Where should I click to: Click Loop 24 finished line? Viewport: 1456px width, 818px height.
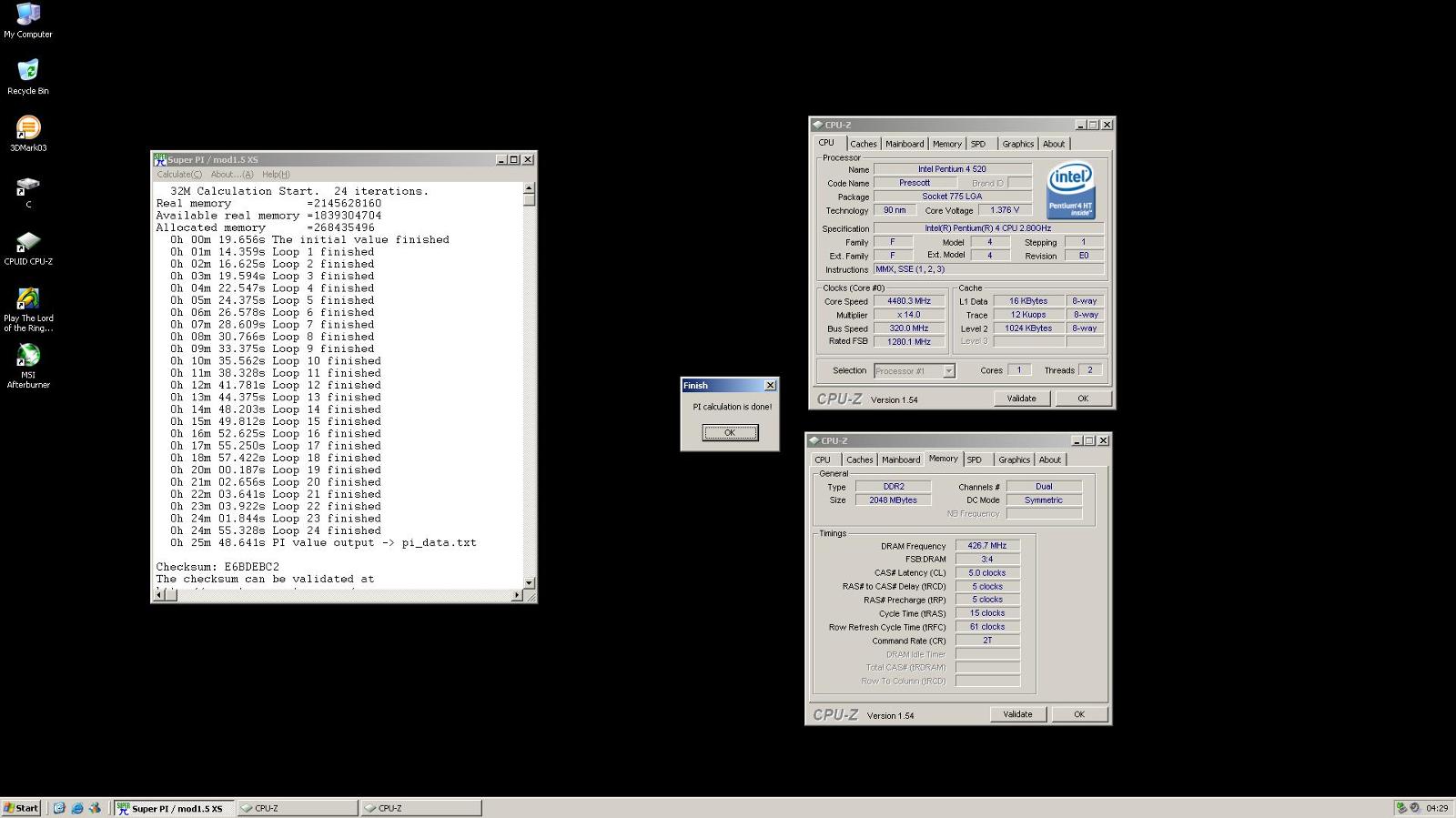point(275,530)
